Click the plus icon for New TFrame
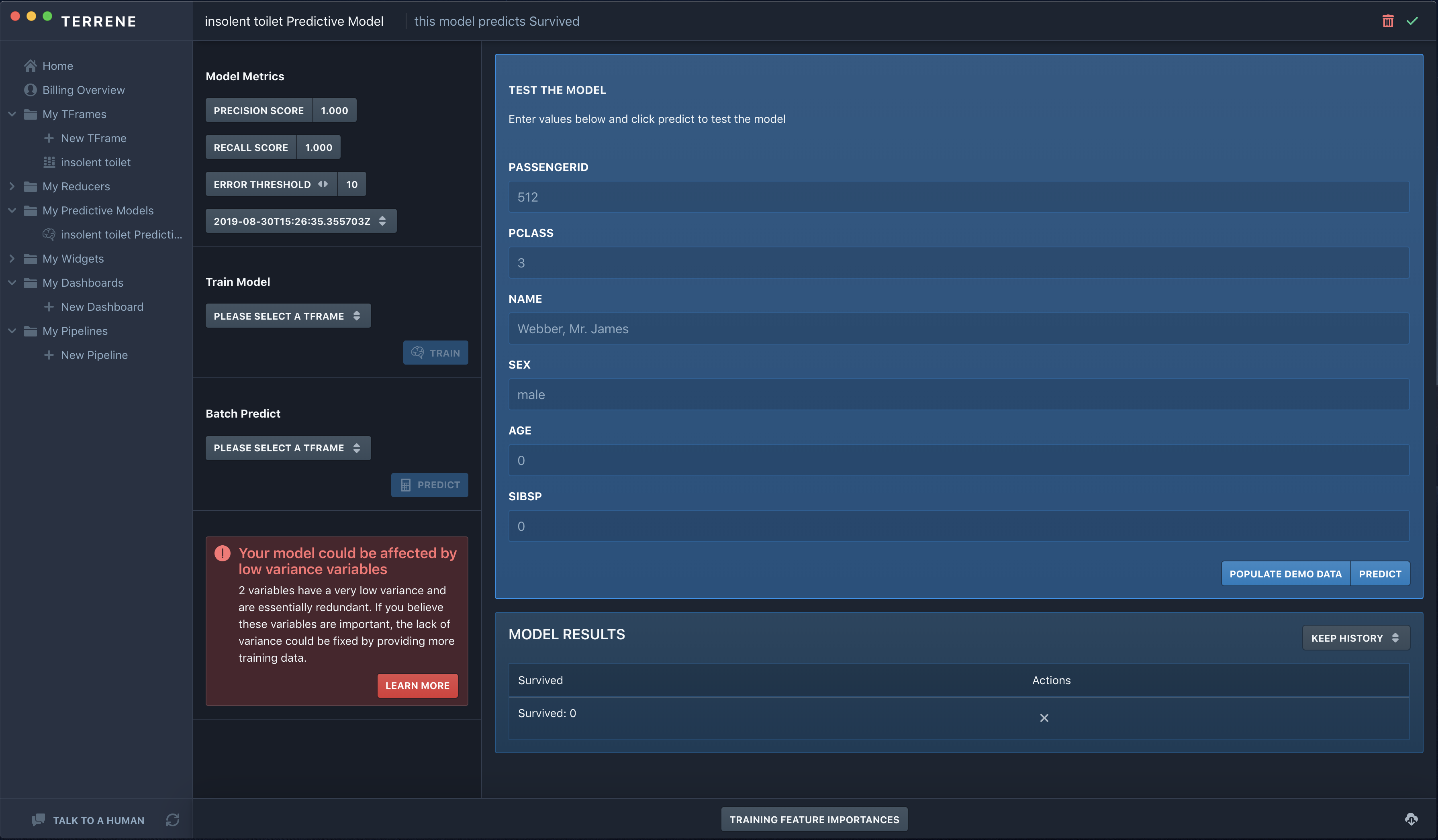This screenshot has height=840, width=1438. pos(49,138)
